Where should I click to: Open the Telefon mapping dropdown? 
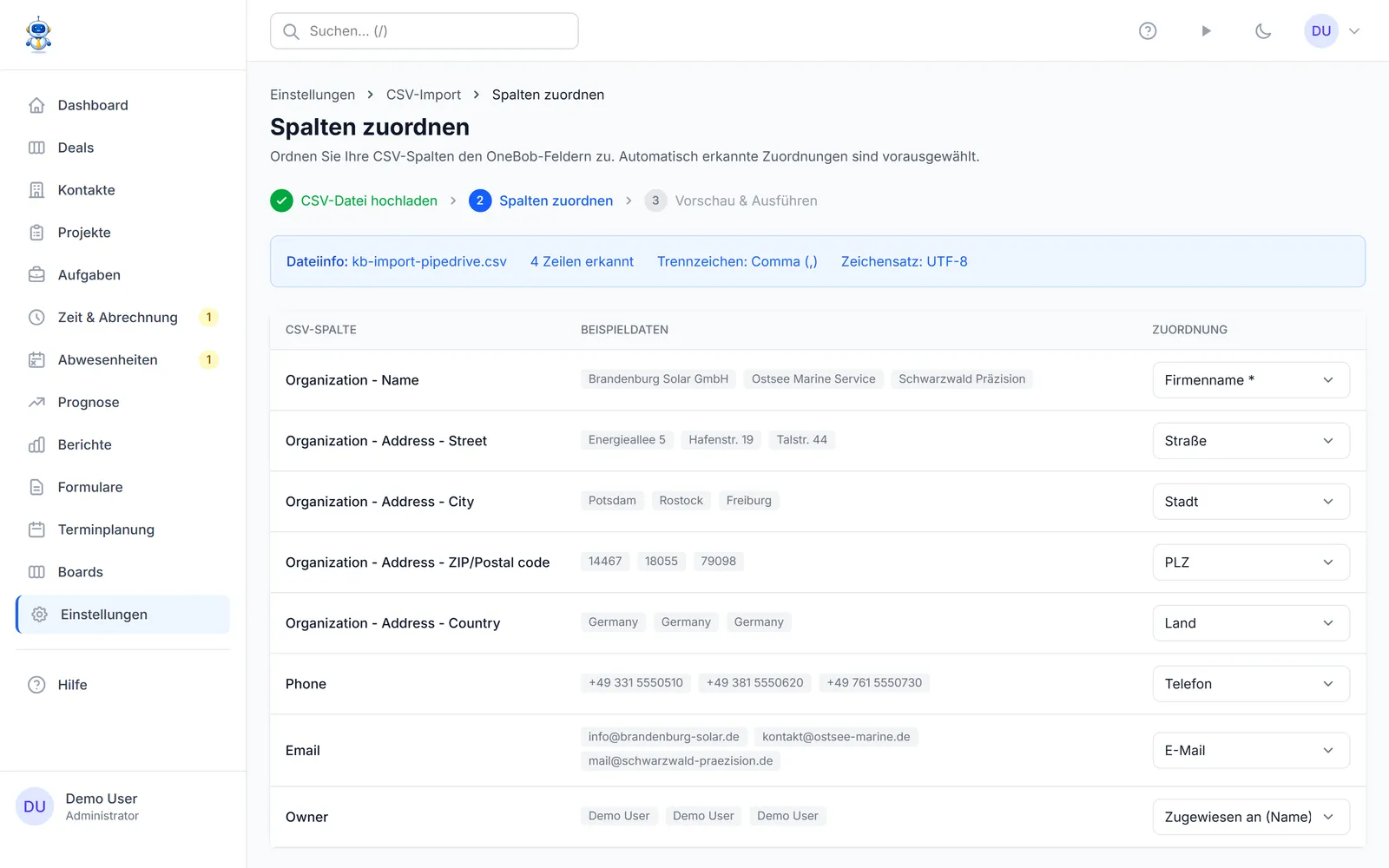[x=1251, y=684]
